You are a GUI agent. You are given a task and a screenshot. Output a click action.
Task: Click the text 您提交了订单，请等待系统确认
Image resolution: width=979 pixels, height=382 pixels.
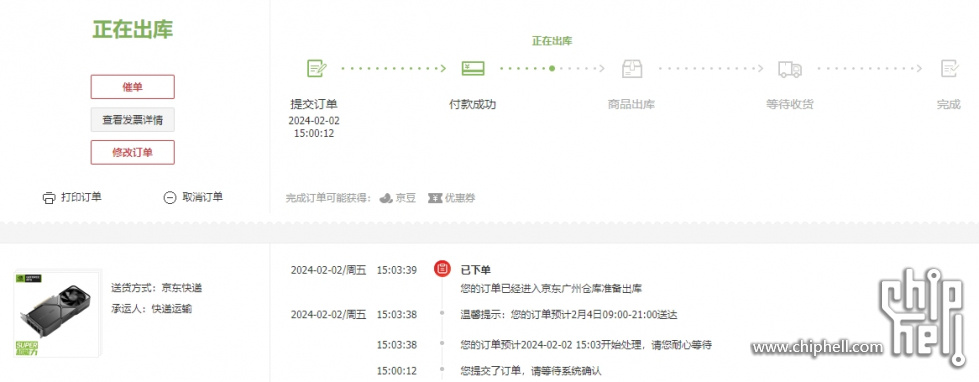[531, 371]
